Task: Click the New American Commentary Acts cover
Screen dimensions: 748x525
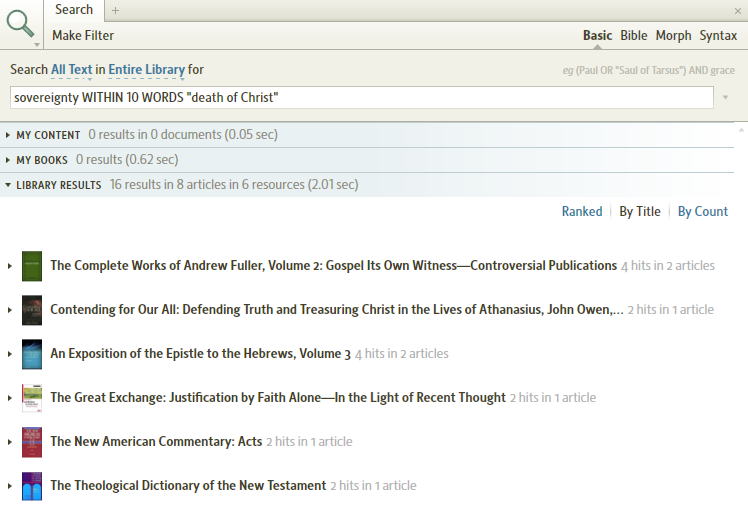Action: [32, 442]
